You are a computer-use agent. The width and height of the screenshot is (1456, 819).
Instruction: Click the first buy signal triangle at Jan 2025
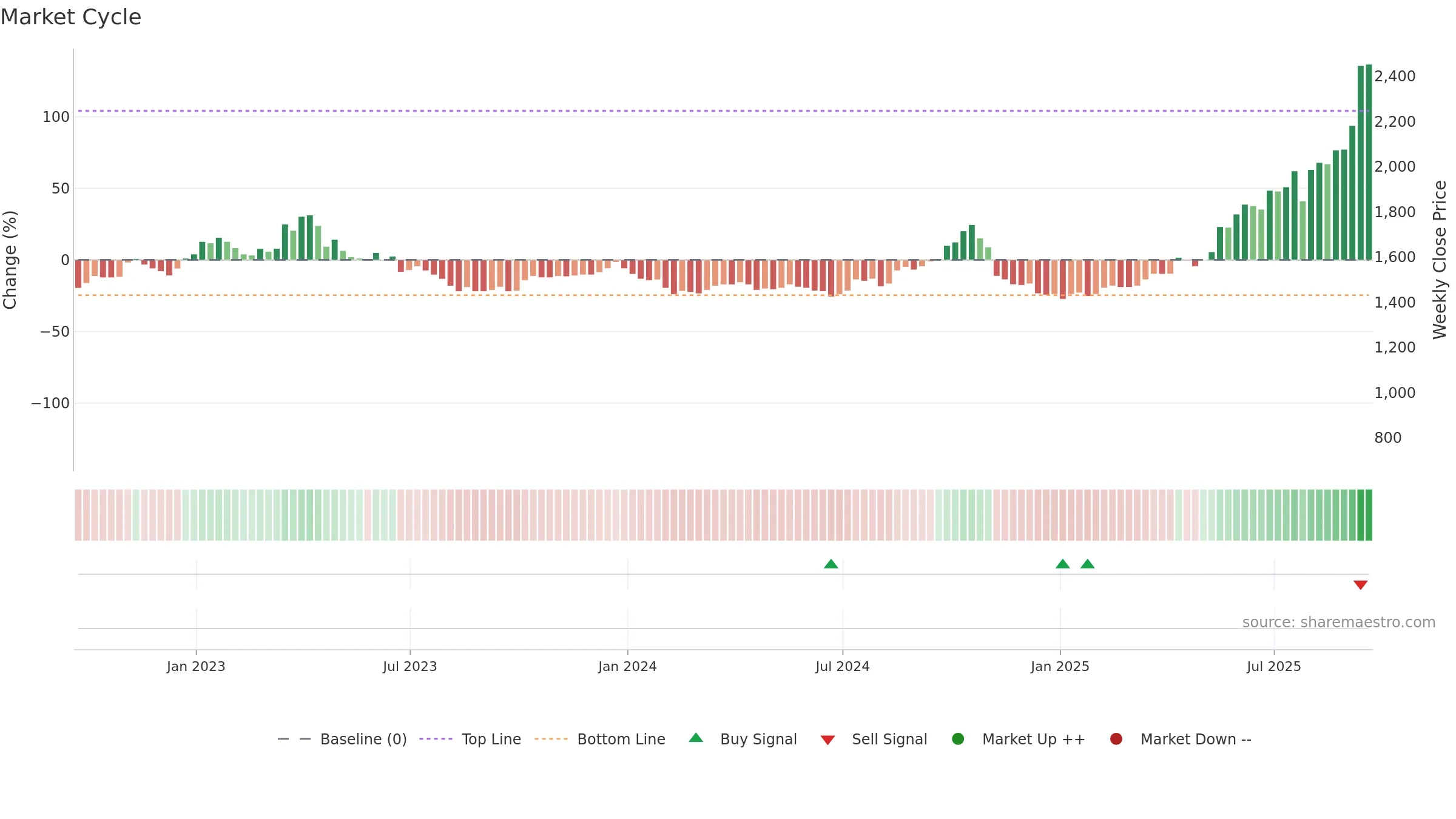click(1063, 564)
